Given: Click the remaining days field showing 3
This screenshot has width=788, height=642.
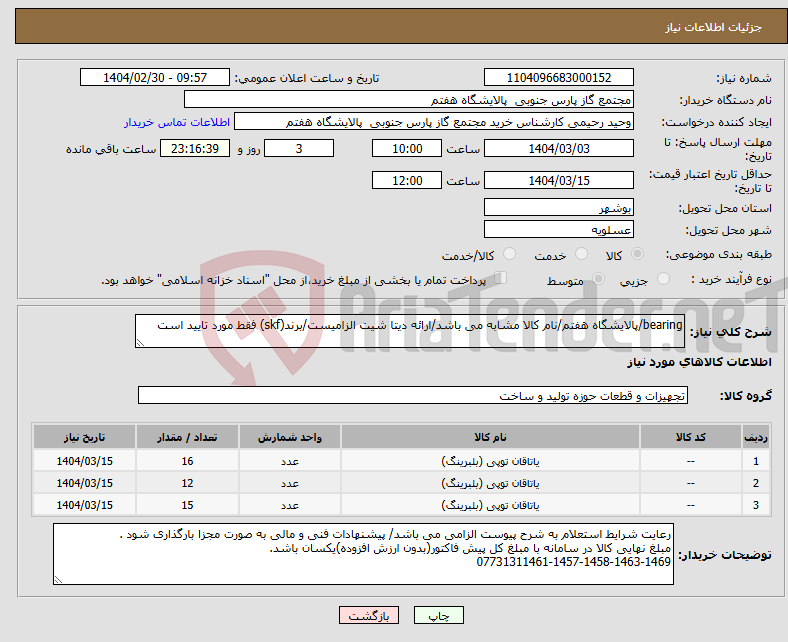Looking at the screenshot, I should point(299,148).
